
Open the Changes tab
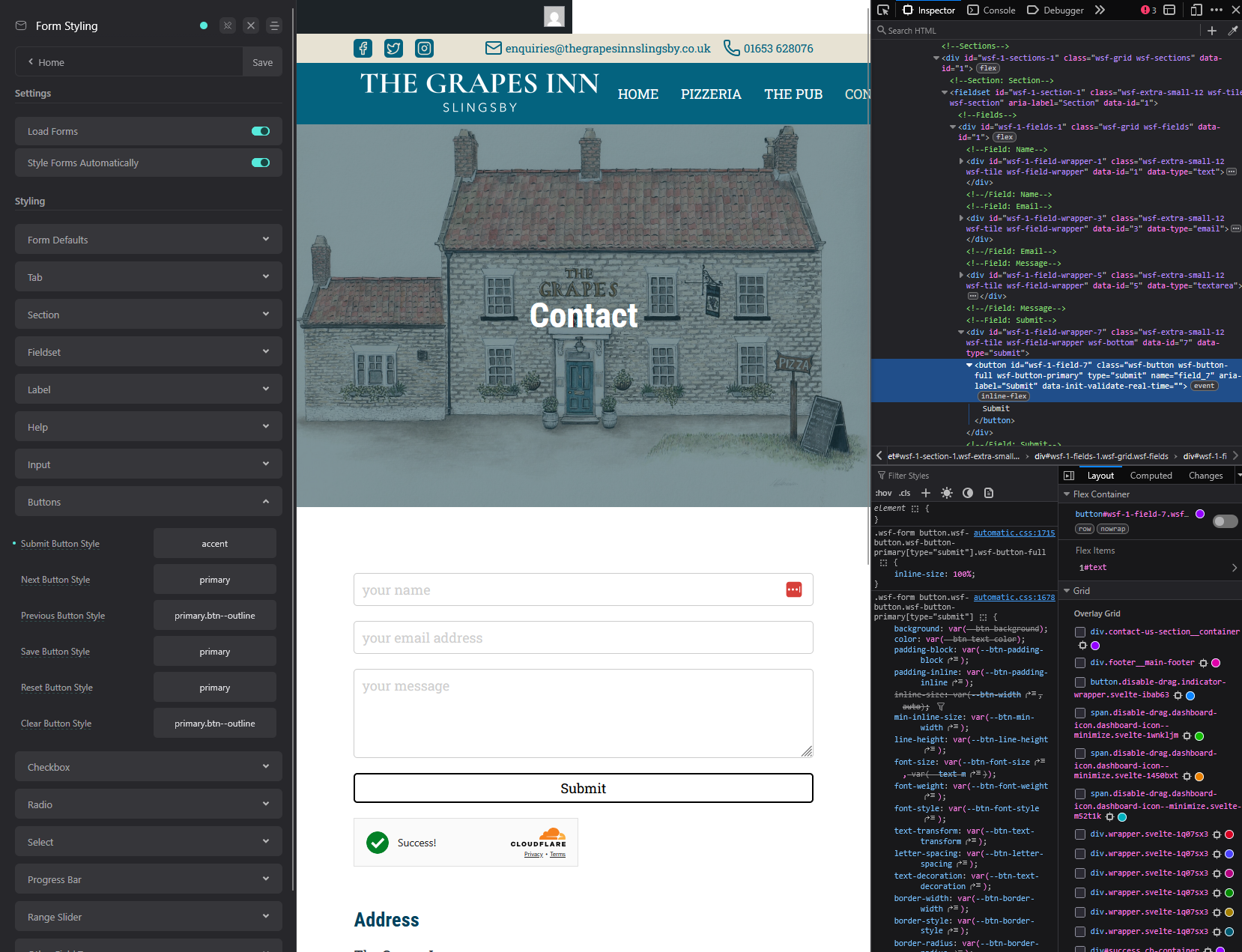(1205, 476)
